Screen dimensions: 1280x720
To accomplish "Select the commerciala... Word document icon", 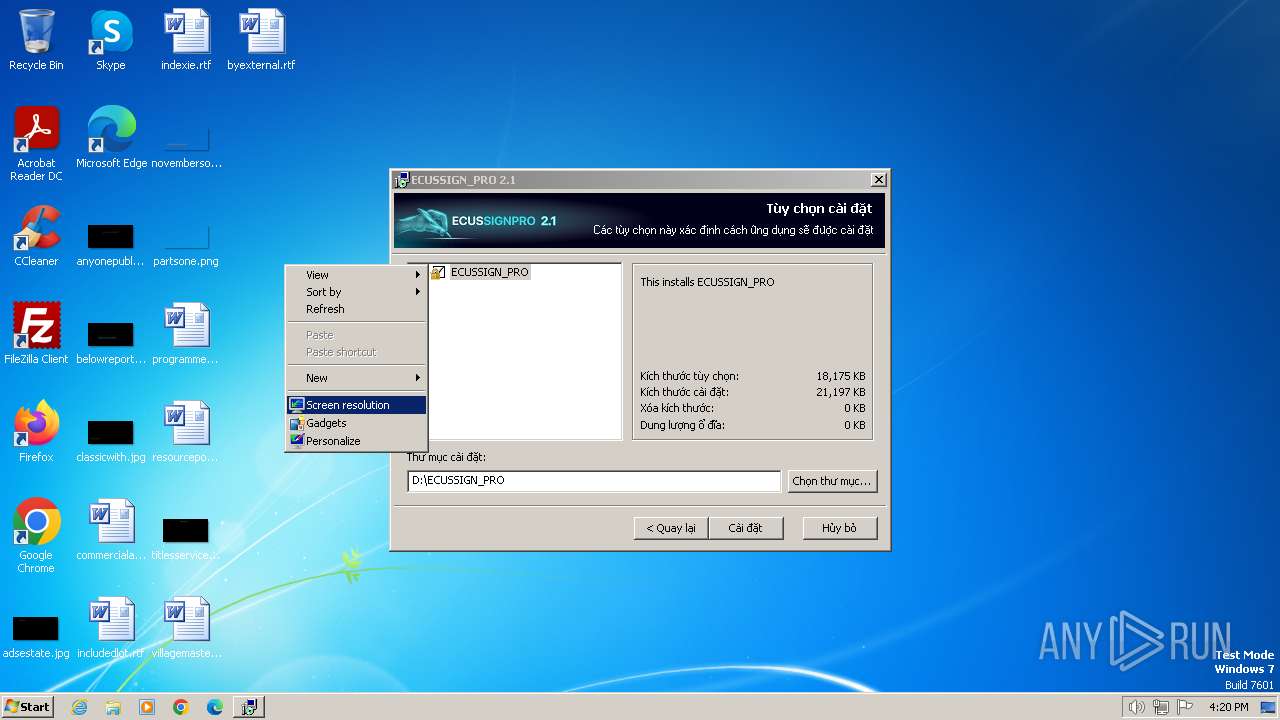I will point(111,530).
